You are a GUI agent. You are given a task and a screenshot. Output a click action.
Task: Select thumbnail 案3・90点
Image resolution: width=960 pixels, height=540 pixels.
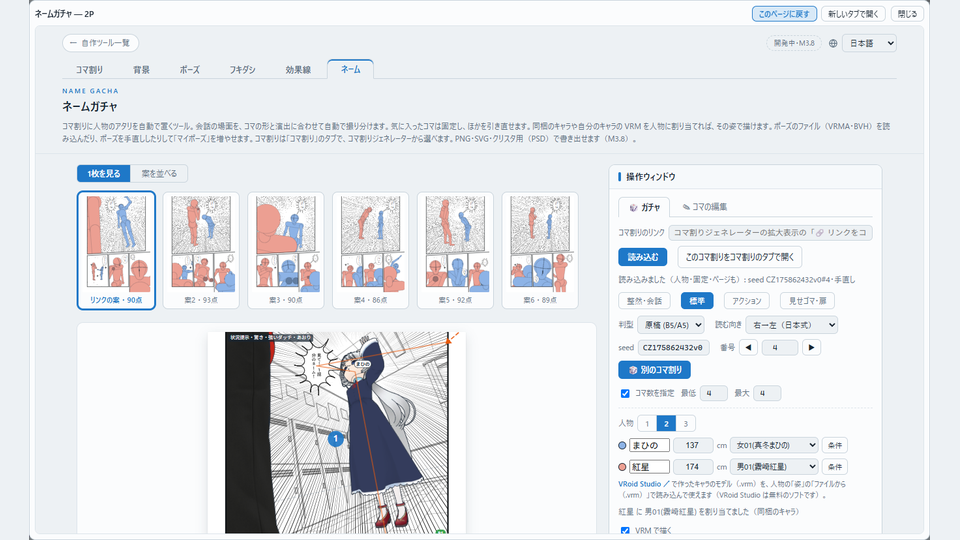pos(286,250)
